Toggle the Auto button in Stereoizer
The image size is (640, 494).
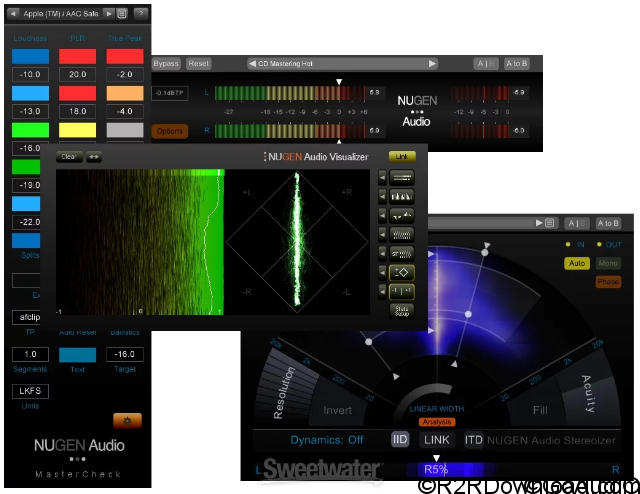click(x=576, y=263)
